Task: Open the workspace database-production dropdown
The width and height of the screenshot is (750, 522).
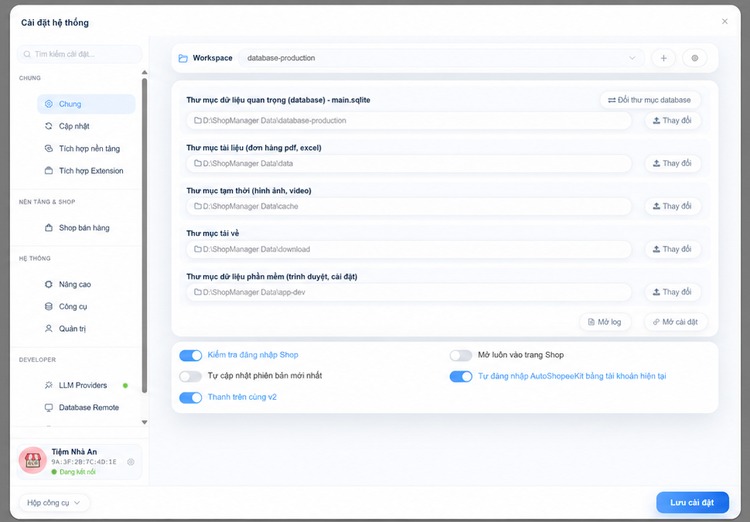Action: 441,58
